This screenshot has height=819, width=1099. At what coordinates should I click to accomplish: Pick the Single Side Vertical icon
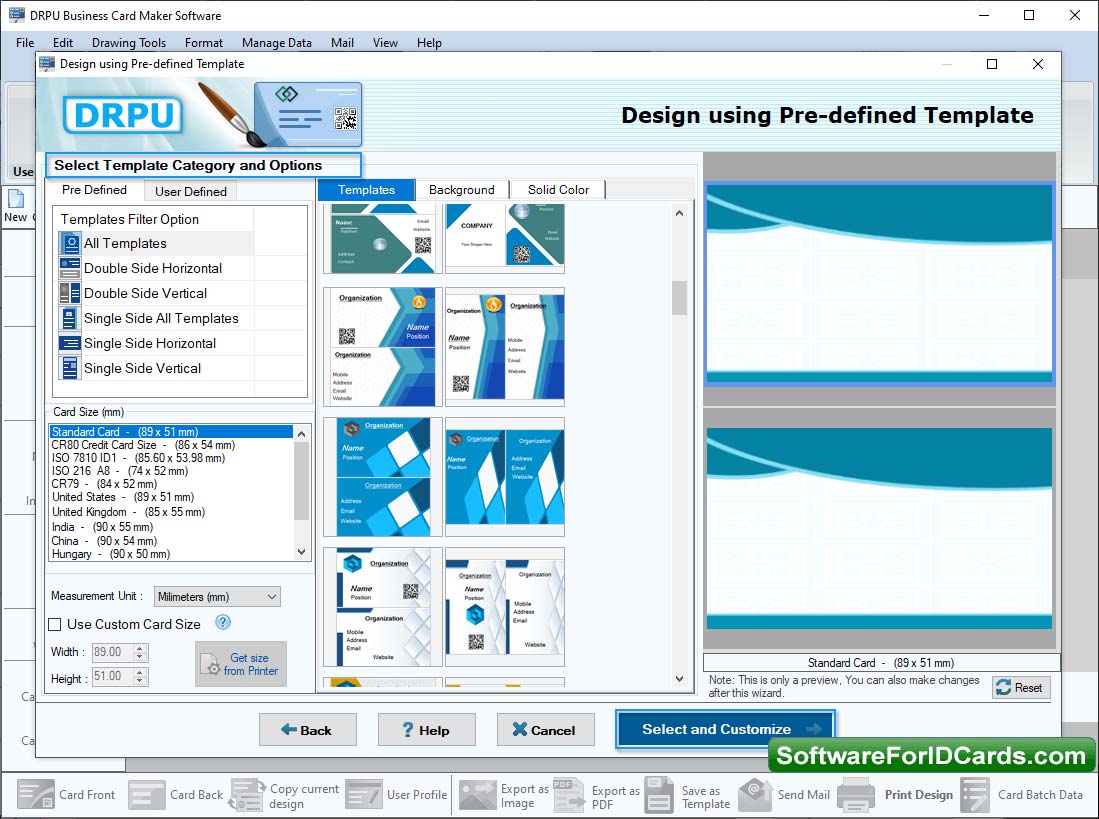(69, 368)
